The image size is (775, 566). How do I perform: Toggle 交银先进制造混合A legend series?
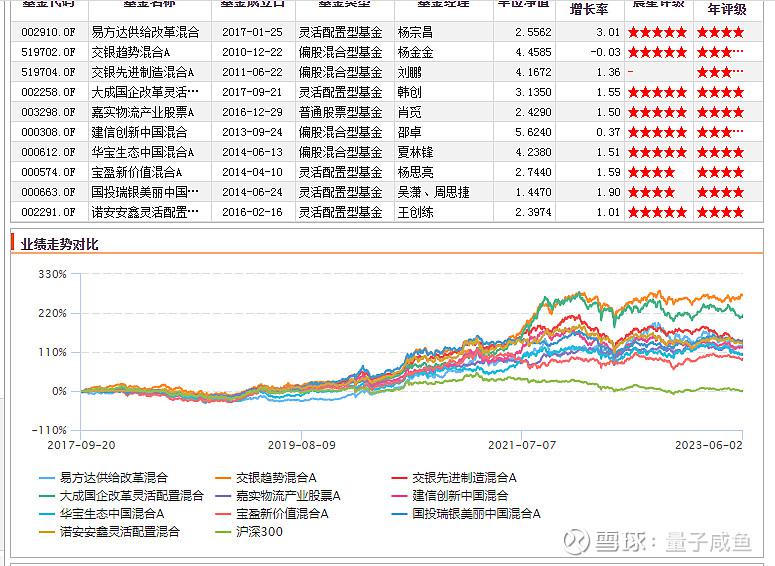tap(454, 478)
